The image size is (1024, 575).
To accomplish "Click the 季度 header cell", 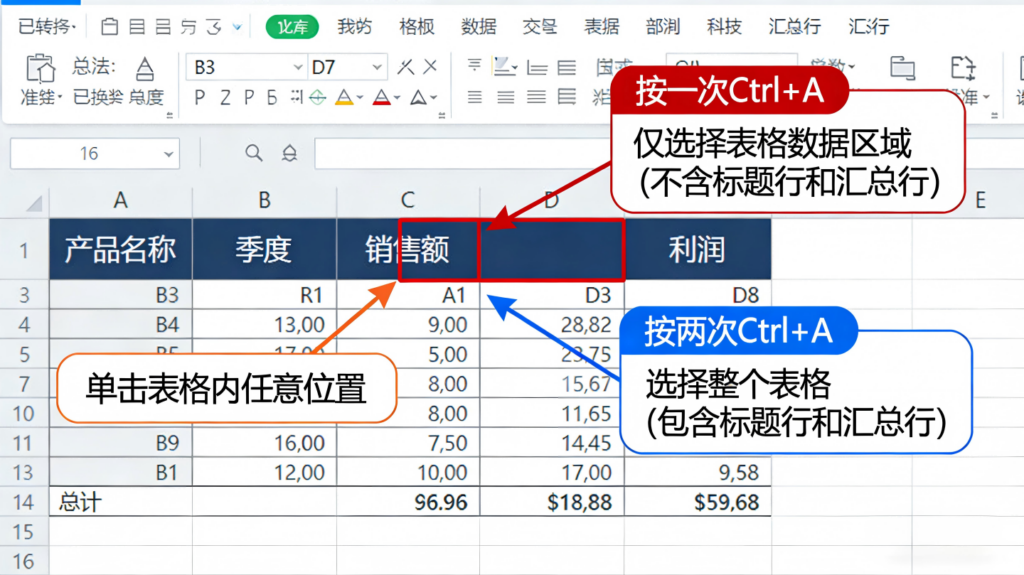I will point(264,250).
